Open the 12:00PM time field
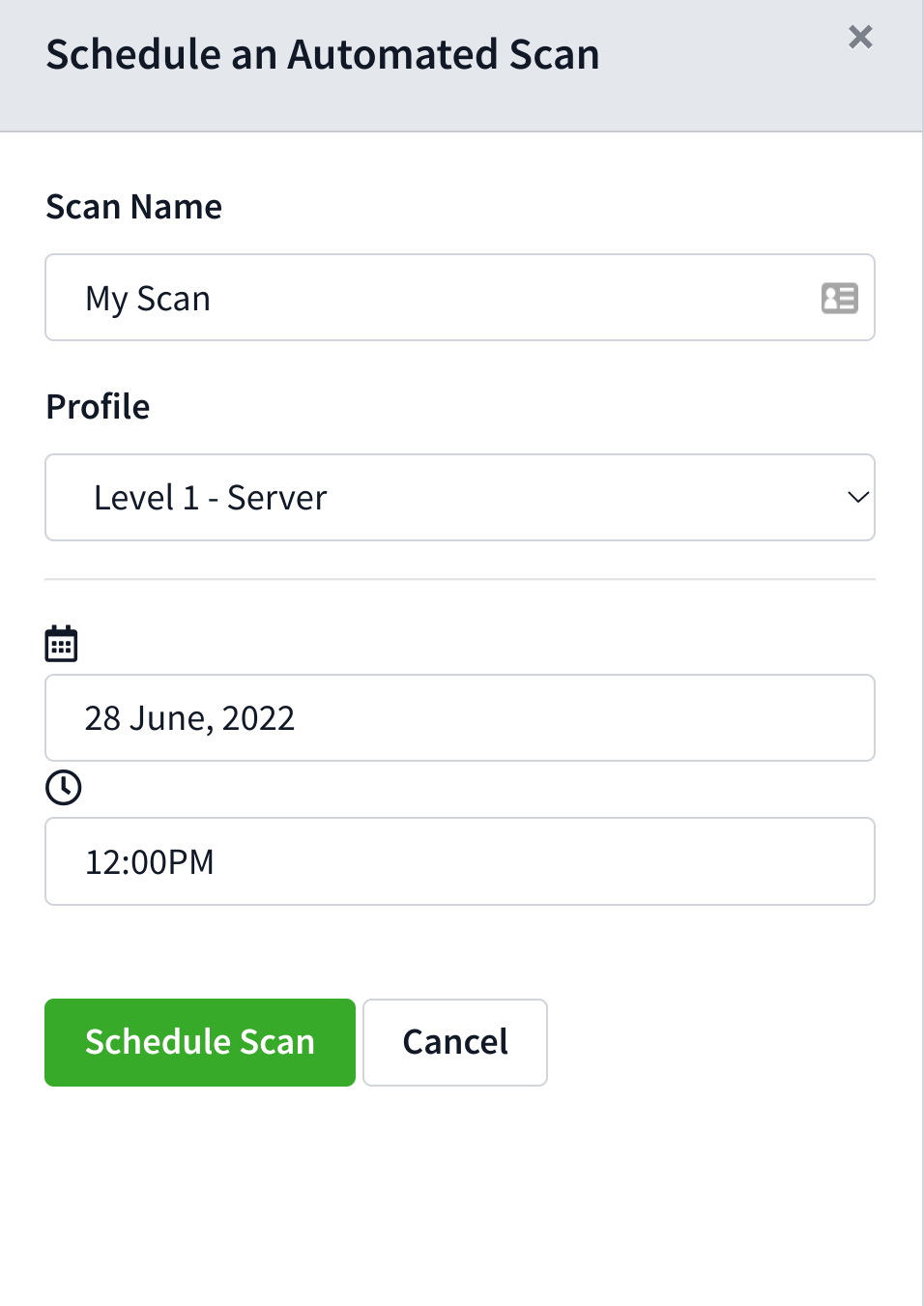Screen dimensions: 924x1306 [x=459, y=861]
